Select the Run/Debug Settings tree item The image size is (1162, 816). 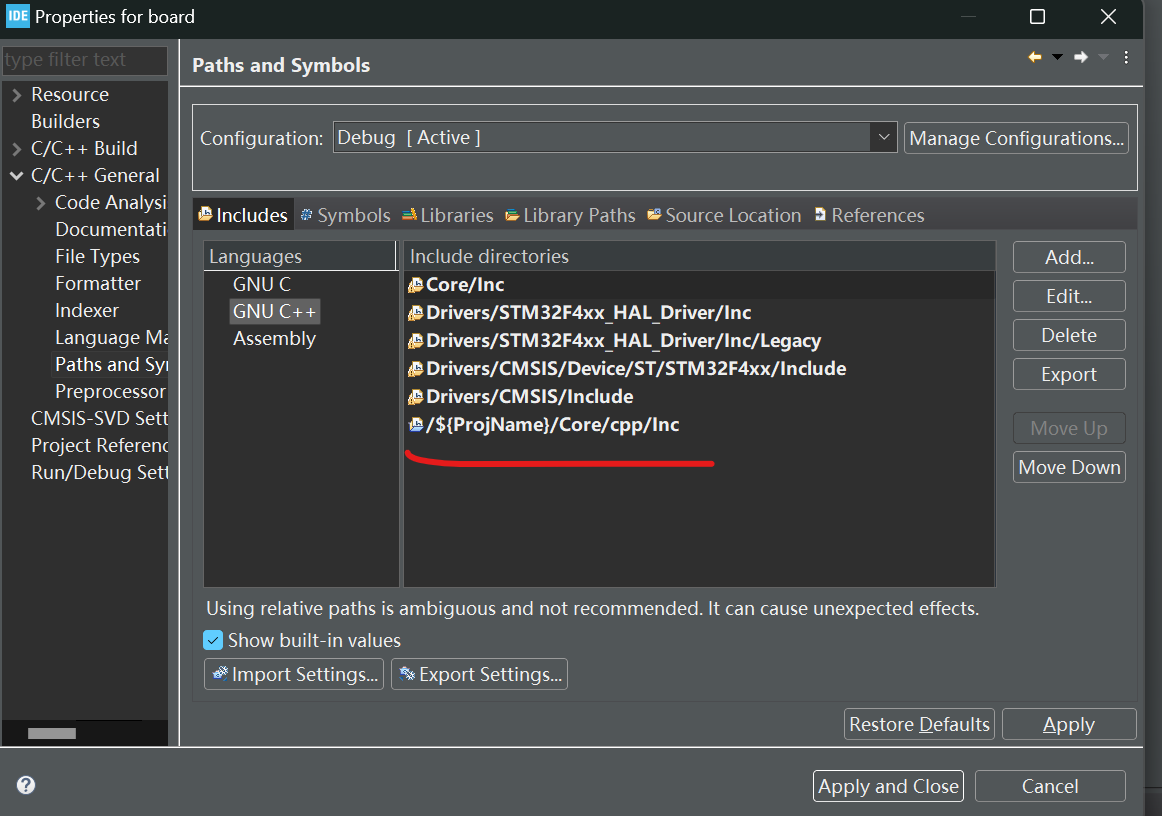point(99,473)
